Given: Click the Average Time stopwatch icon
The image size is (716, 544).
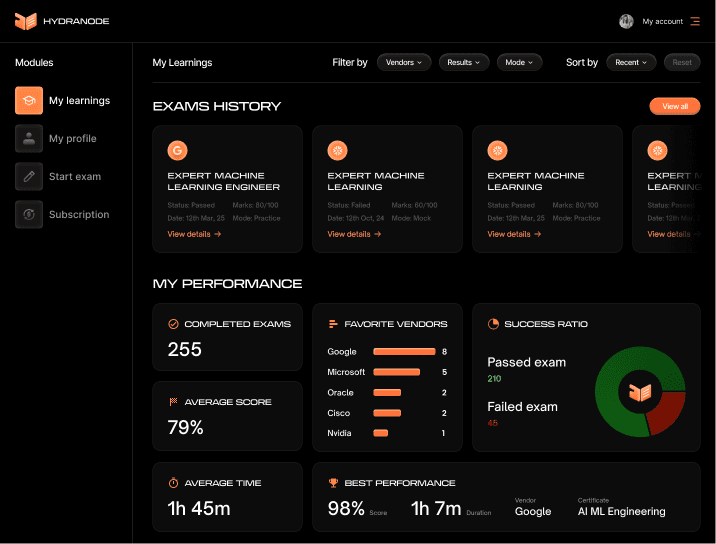Looking at the screenshot, I should tap(173, 483).
